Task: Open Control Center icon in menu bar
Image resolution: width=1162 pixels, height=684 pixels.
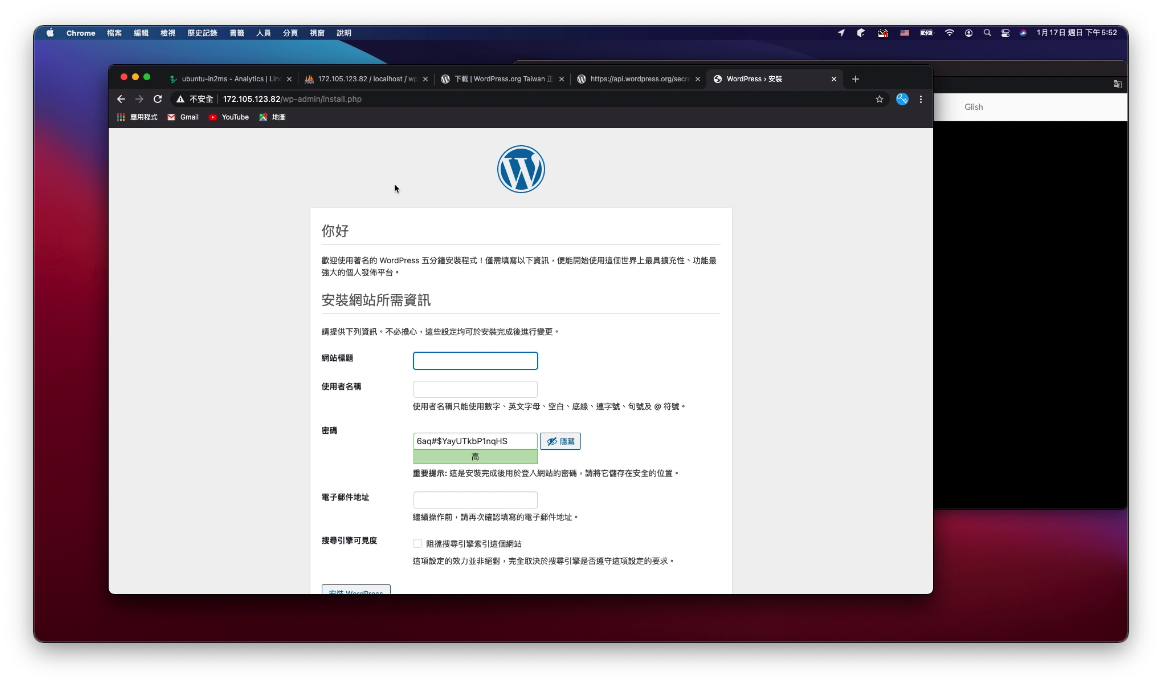Action: [1005, 33]
